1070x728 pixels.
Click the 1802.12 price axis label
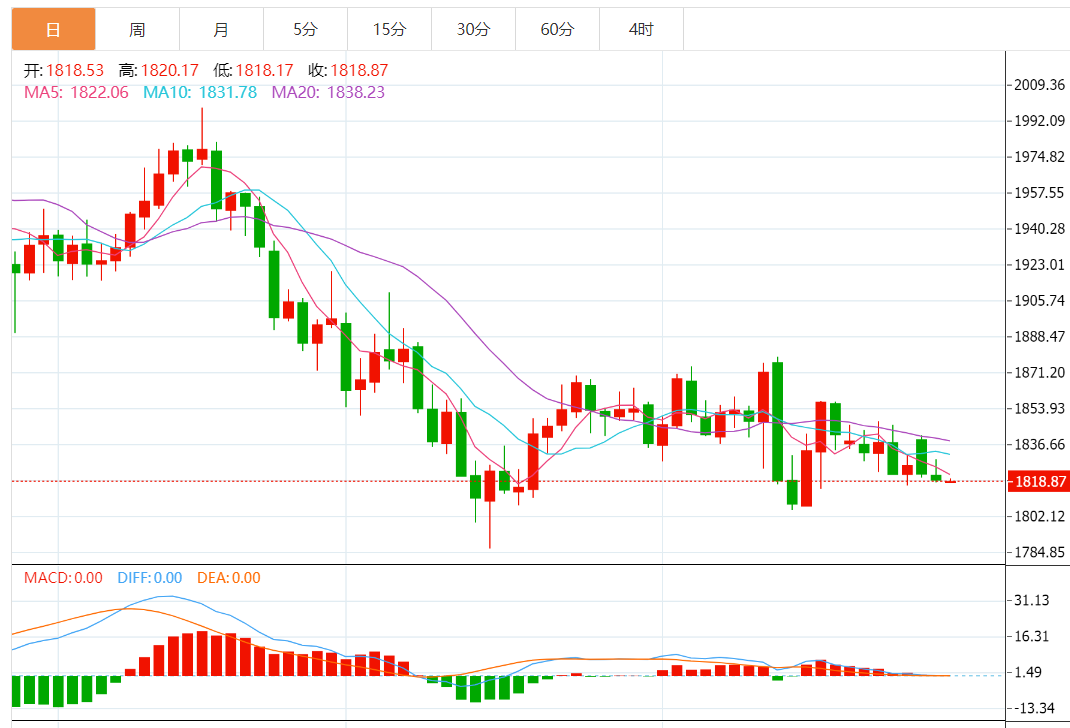pos(1039,516)
